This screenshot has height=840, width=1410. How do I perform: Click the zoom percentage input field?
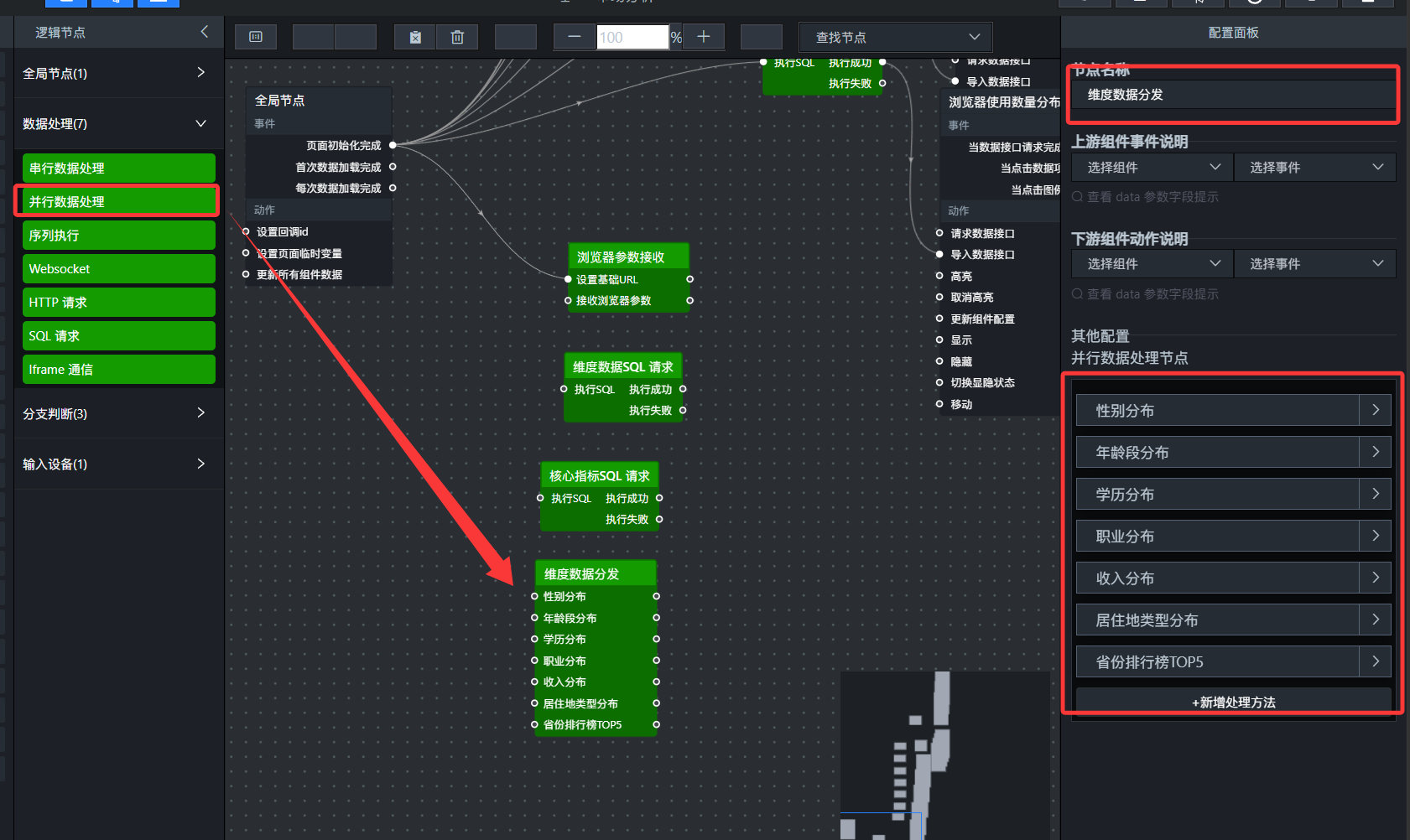pos(632,37)
